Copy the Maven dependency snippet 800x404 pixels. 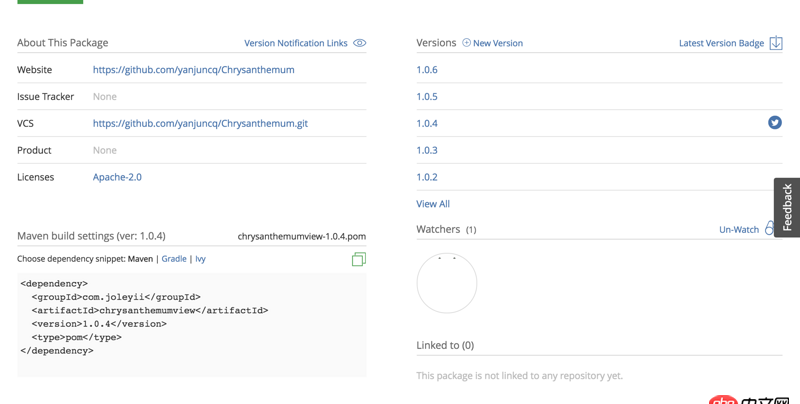tap(359, 260)
